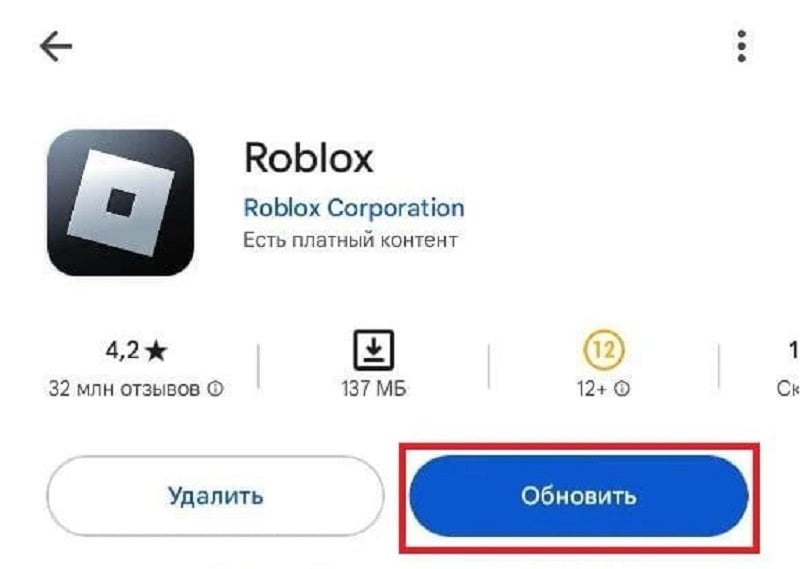This screenshot has width=800, height=569.
Task: Tap the vertical divider between size and age
Action: tap(489, 366)
